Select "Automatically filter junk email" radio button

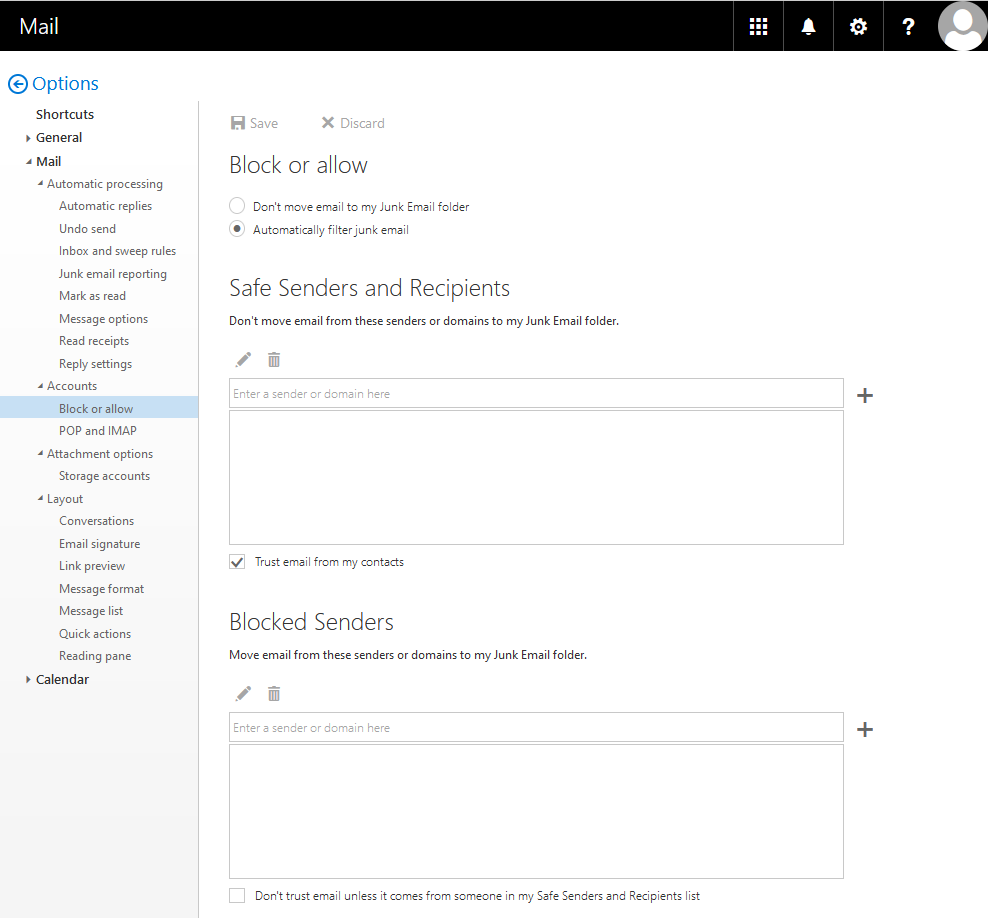click(x=237, y=229)
